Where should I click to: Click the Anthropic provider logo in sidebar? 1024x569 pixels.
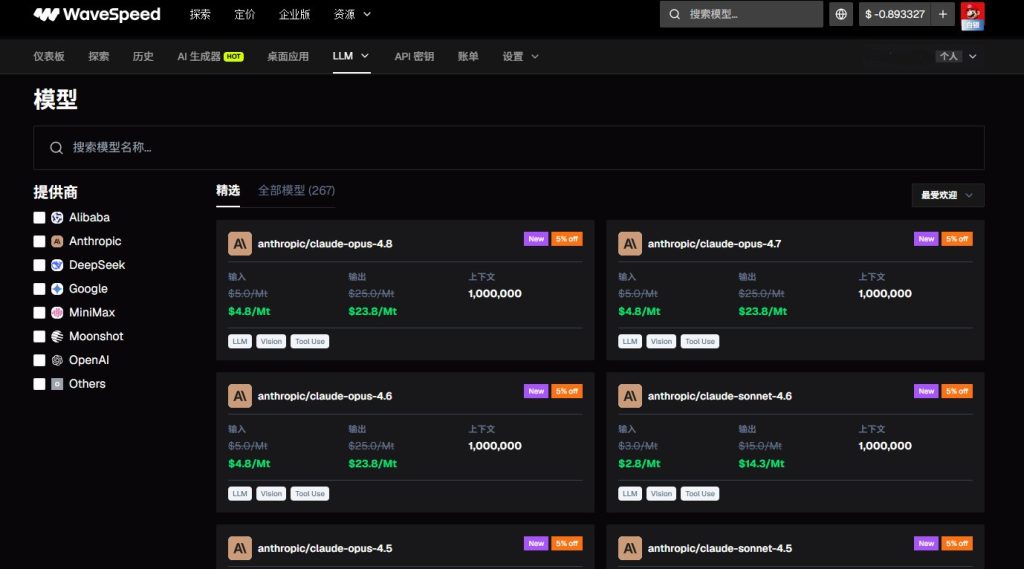pyautogui.click(x=57, y=241)
